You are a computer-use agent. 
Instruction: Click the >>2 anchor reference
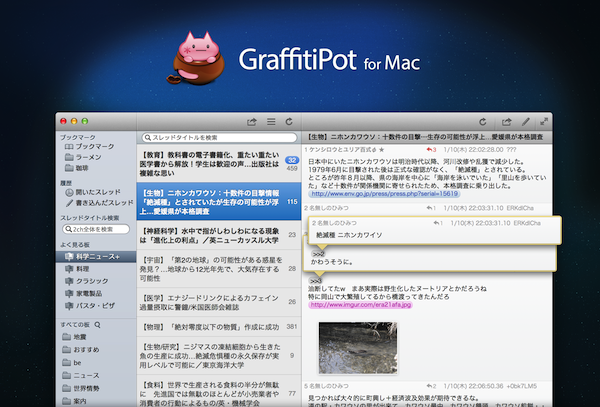click(x=318, y=254)
